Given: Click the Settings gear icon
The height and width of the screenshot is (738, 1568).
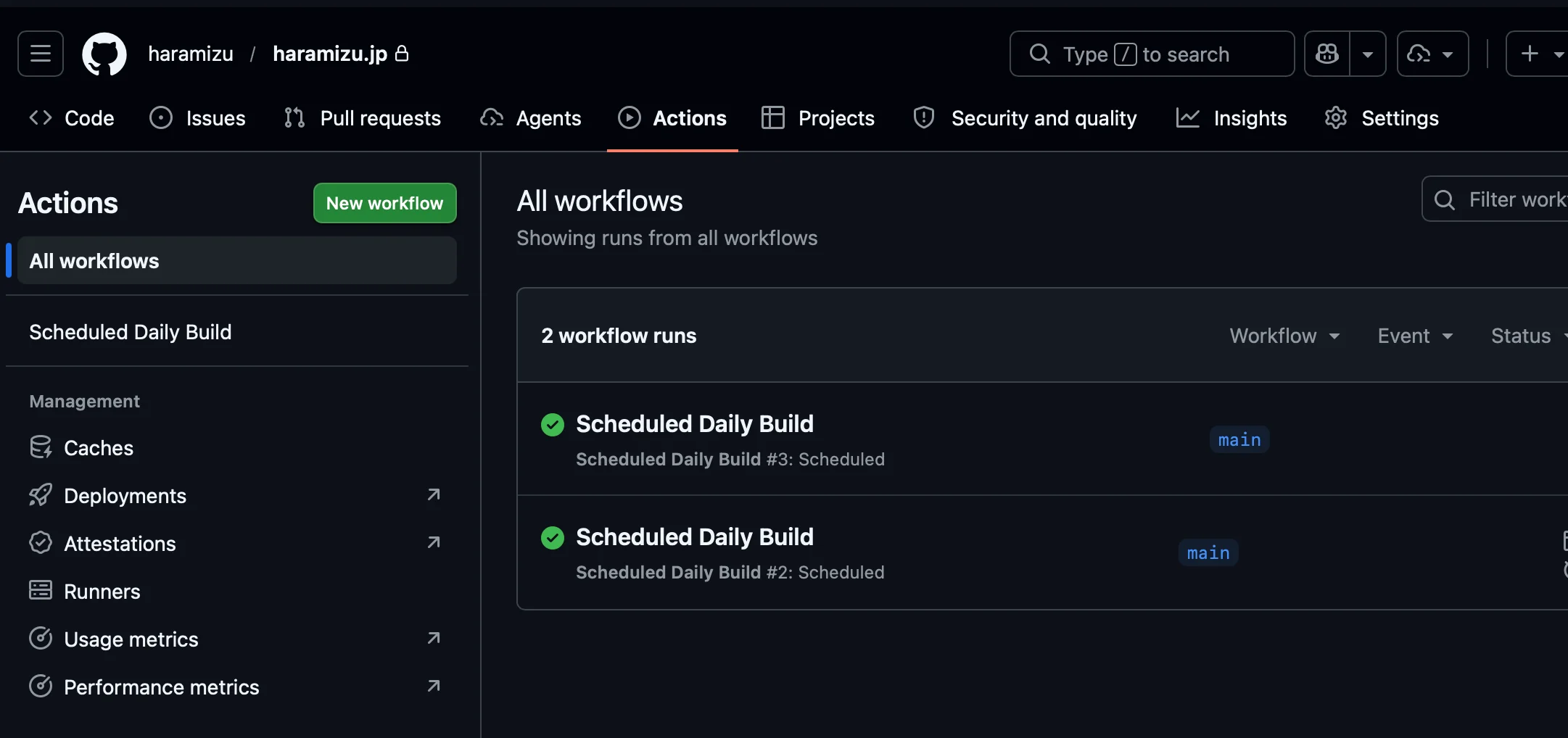Looking at the screenshot, I should coord(1336,117).
